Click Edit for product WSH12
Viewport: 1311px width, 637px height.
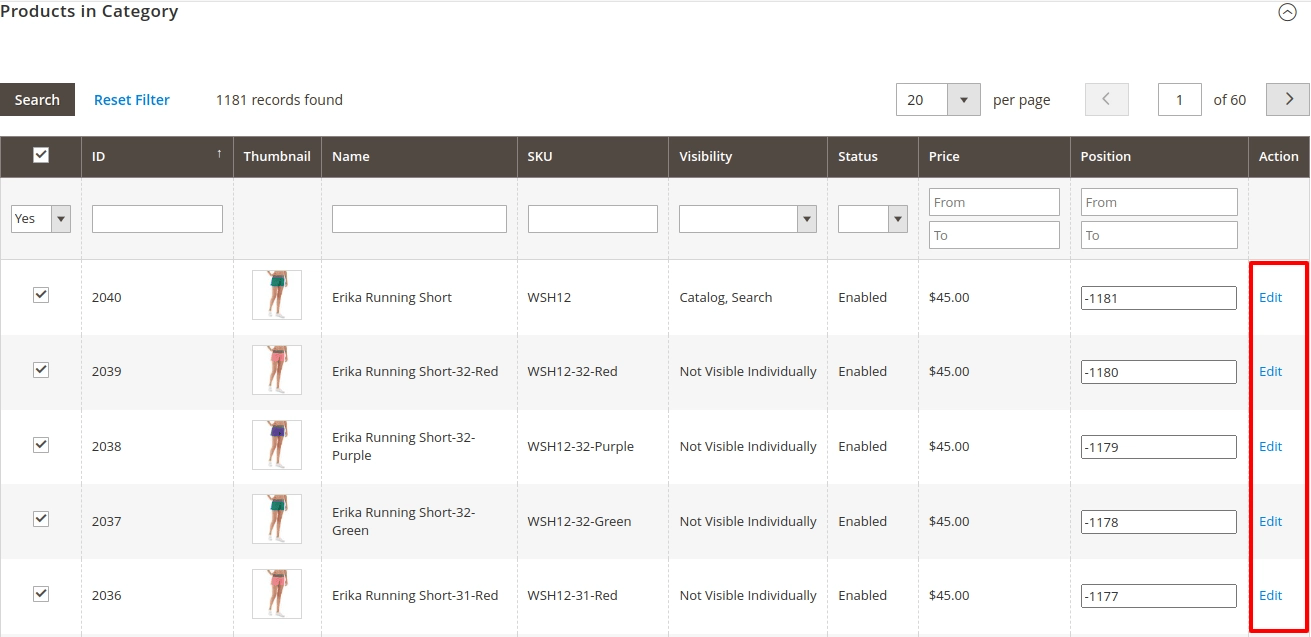click(x=1270, y=297)
